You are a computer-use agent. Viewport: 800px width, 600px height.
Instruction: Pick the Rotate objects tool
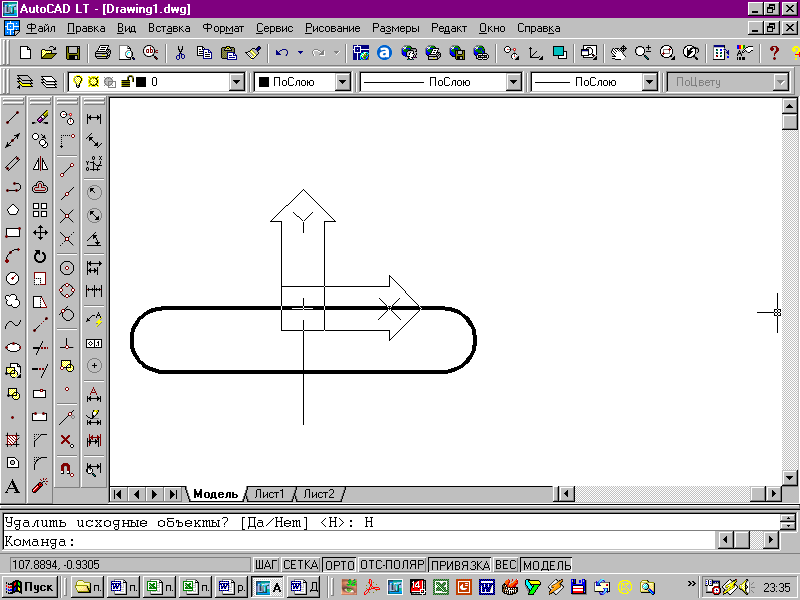click(40, 256)
